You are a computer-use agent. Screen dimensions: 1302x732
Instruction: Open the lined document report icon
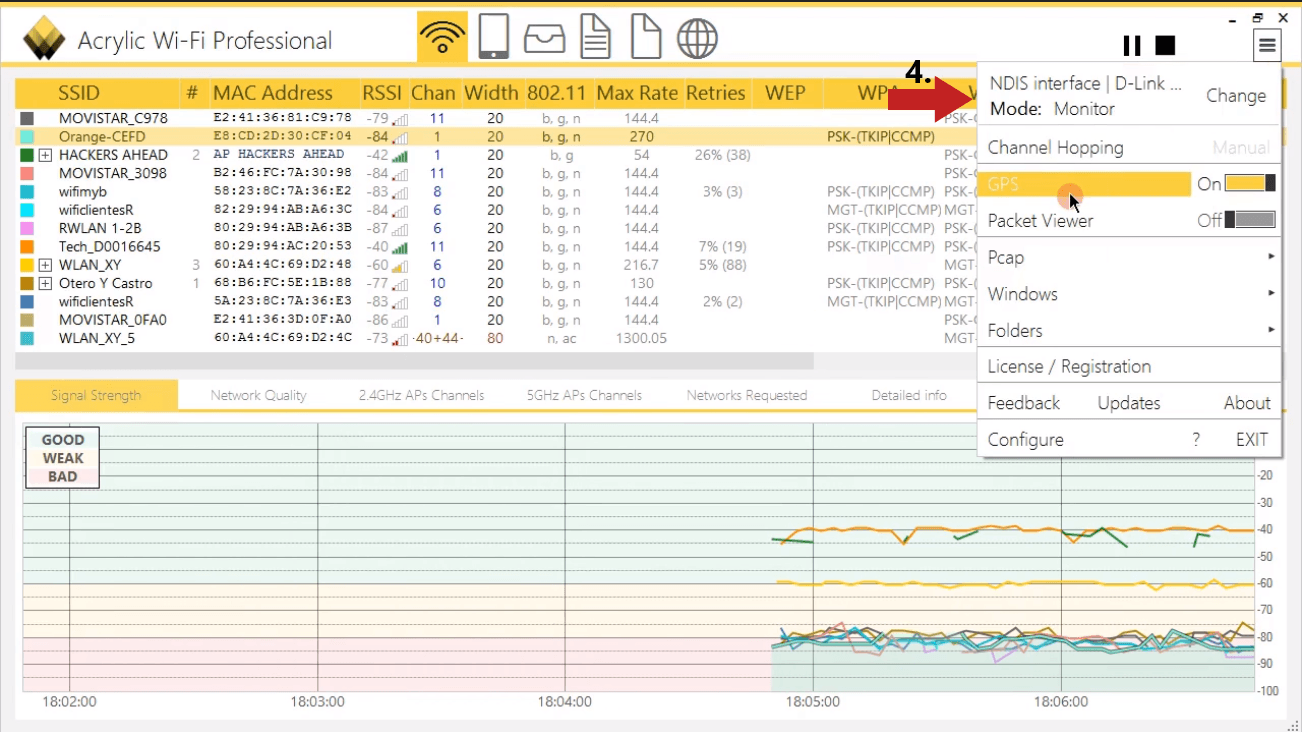(x=596, y=38)
